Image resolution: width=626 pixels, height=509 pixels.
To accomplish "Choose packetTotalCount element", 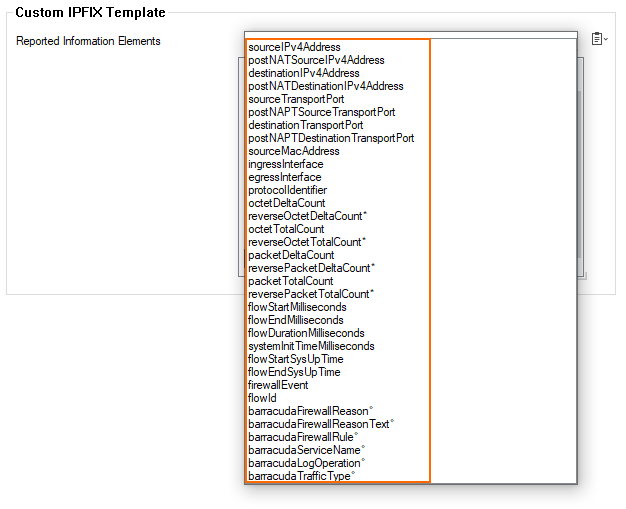I will coord(290,281).
